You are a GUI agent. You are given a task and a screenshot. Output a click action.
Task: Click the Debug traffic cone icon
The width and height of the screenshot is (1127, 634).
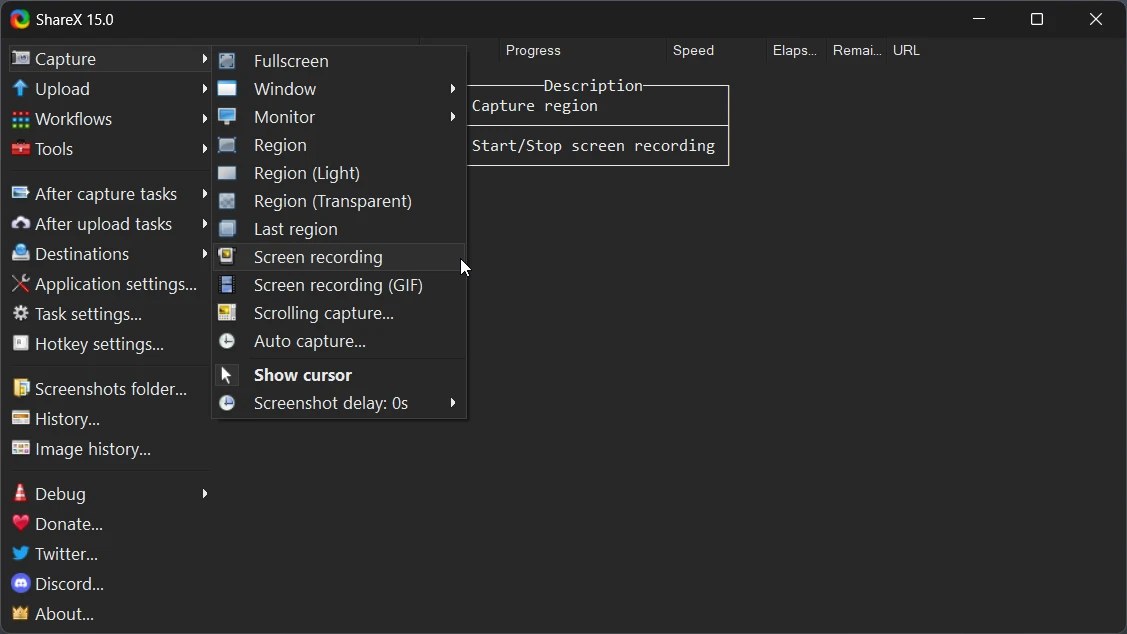[x=20, y=493]
